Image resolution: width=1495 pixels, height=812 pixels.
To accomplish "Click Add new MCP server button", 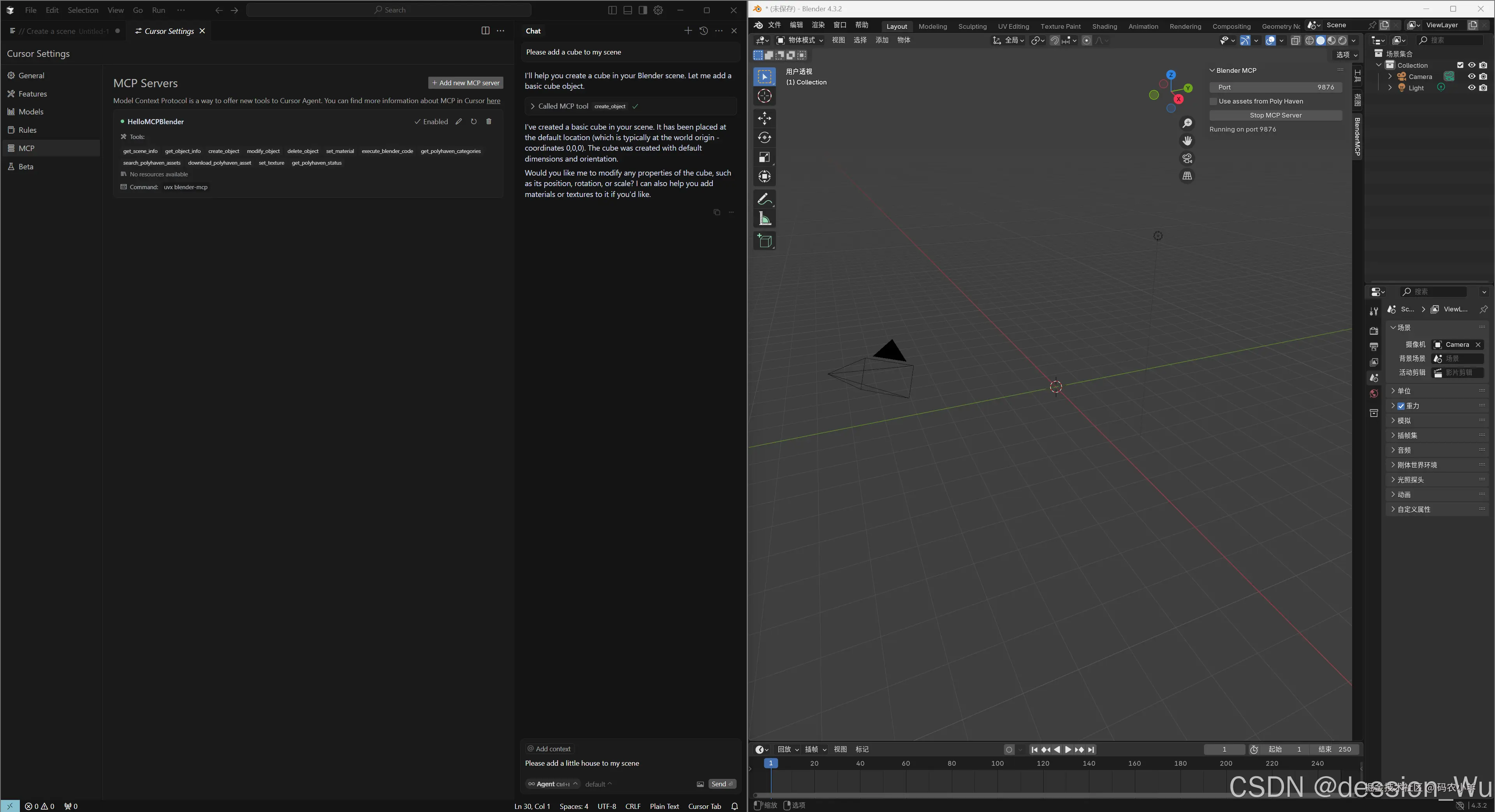I will pos(466,83).
